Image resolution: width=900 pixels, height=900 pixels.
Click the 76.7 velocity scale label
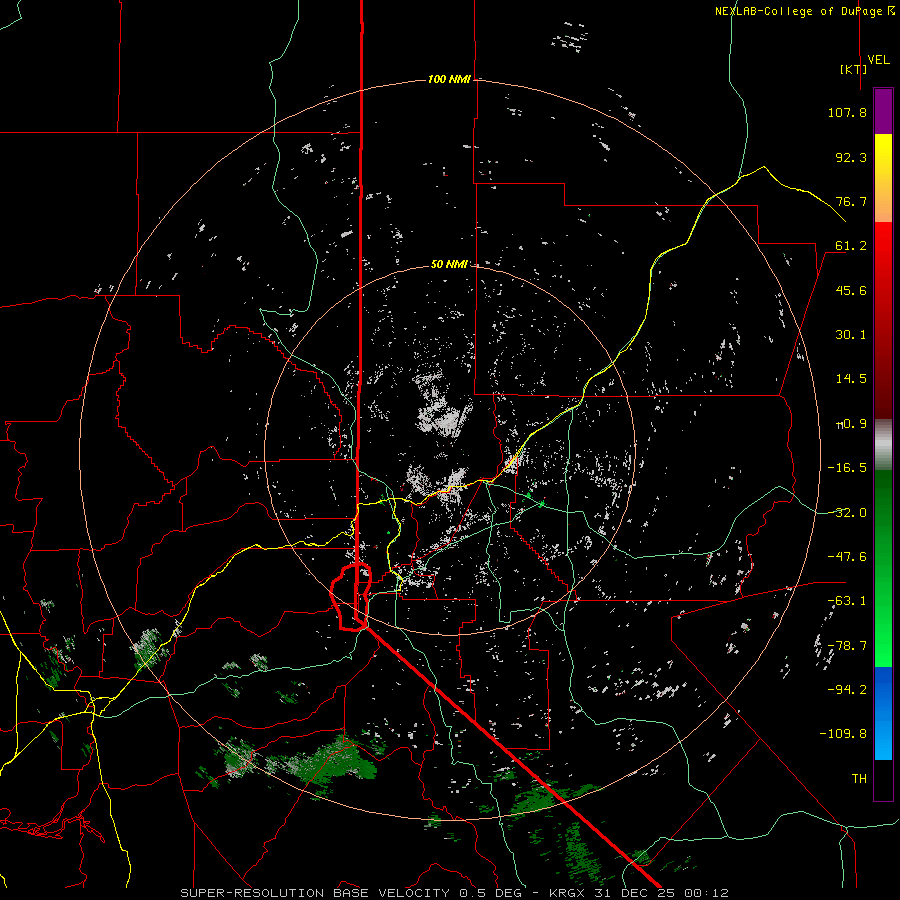851,201
